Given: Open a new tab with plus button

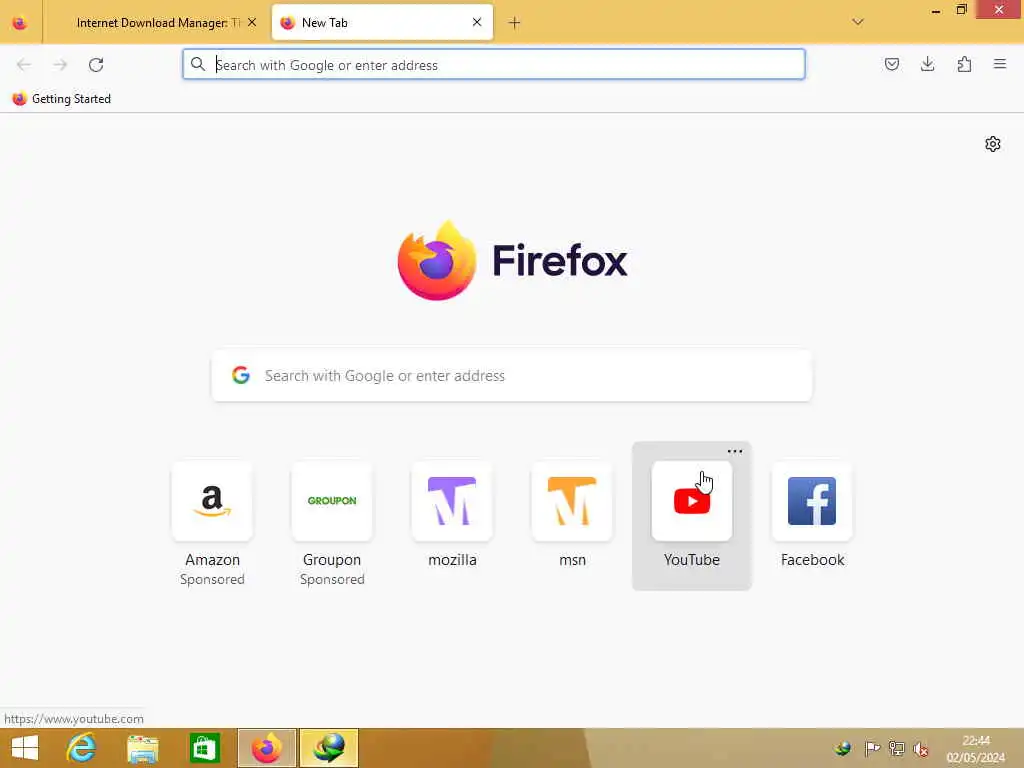Looking at the screenshot, I should [515, 23].
